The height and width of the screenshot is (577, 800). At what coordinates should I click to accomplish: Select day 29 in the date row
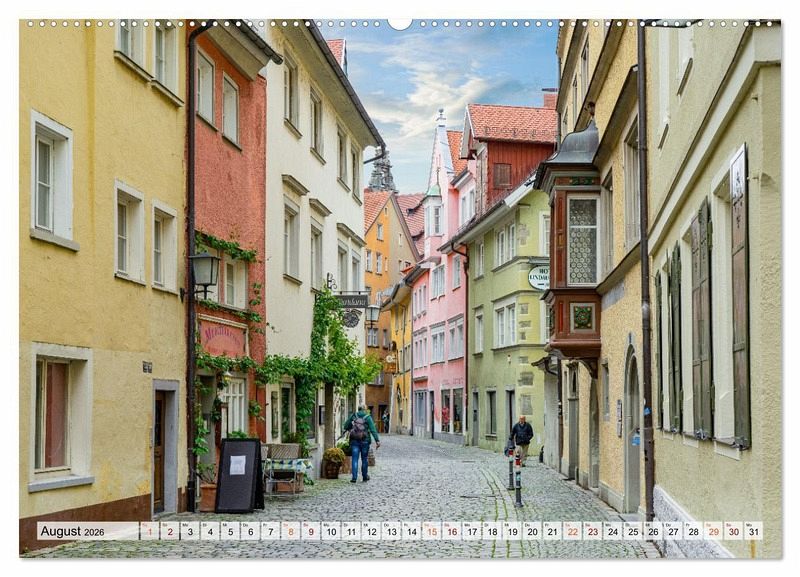tap(713, 531)
